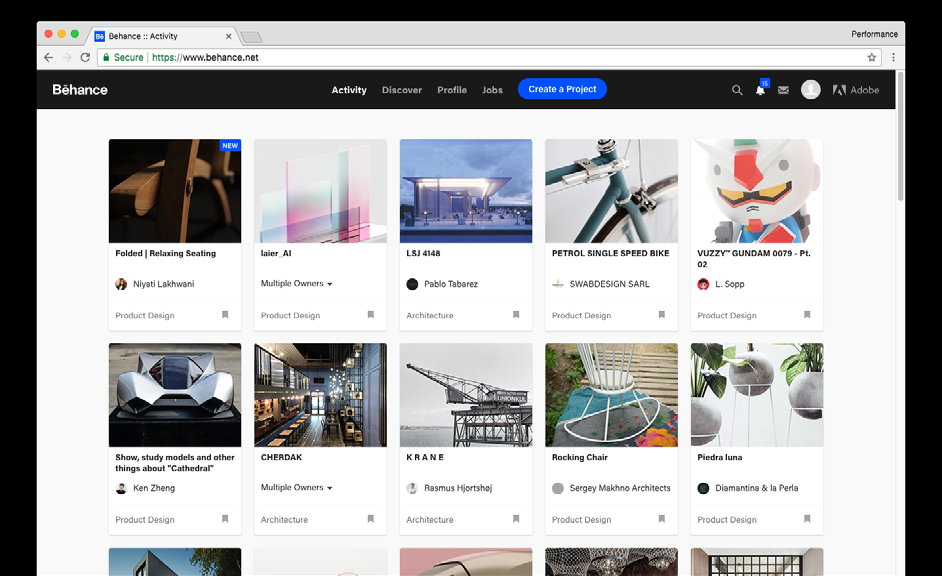Bookmark the LSJ 4148 project
Image resolution: width=942 pixels, height=576 pixels.
(x=516, y=315)
